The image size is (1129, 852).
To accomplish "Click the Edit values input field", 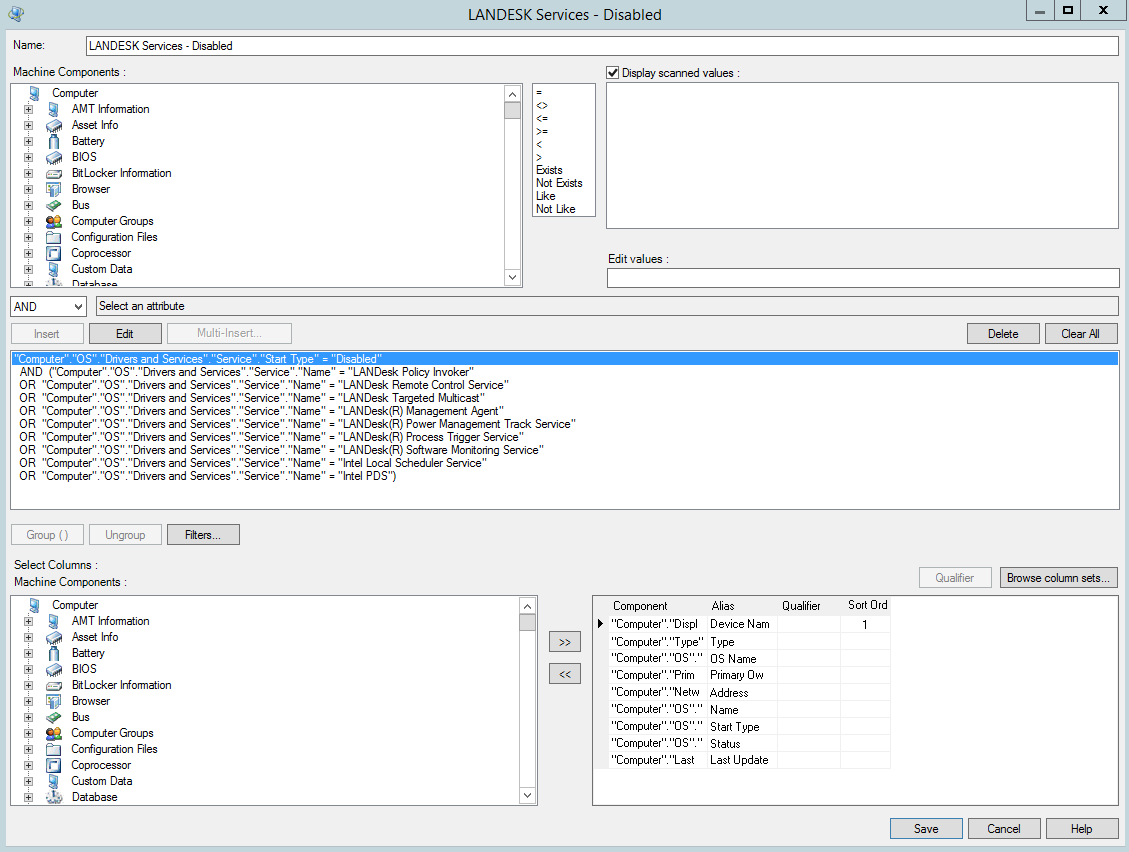I will (862, 278).
